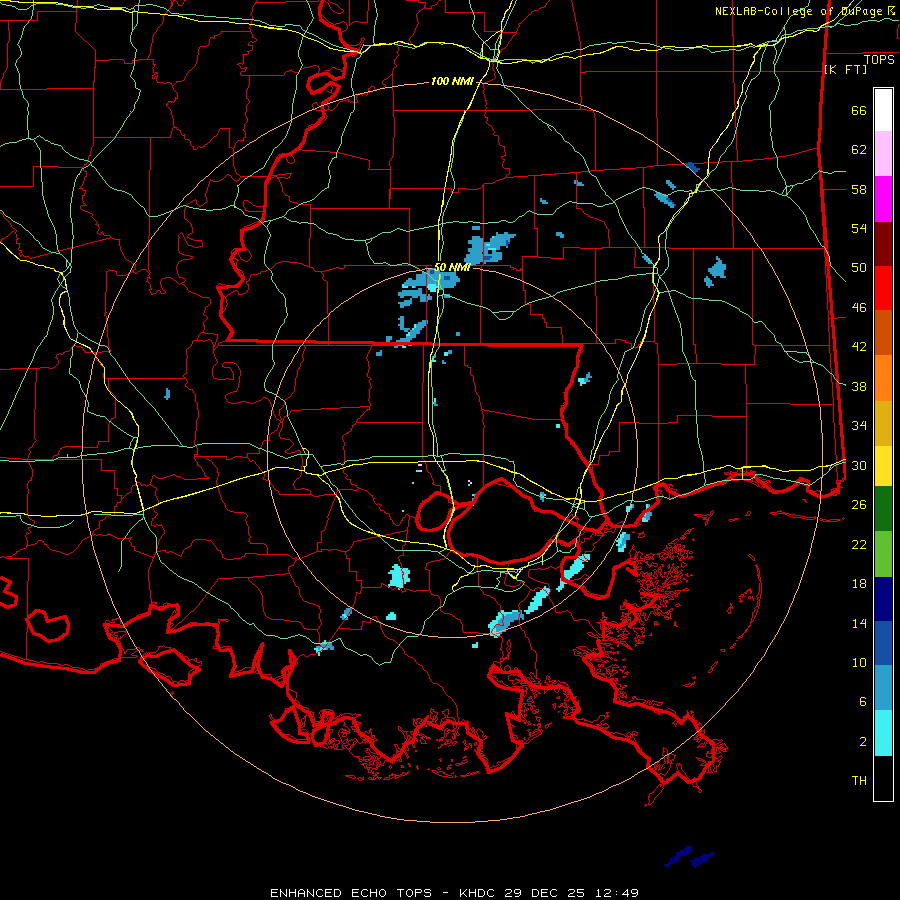Click the black TH threshold legend swatch
This screenshot has width=900, height=900.
click(883, 778)
